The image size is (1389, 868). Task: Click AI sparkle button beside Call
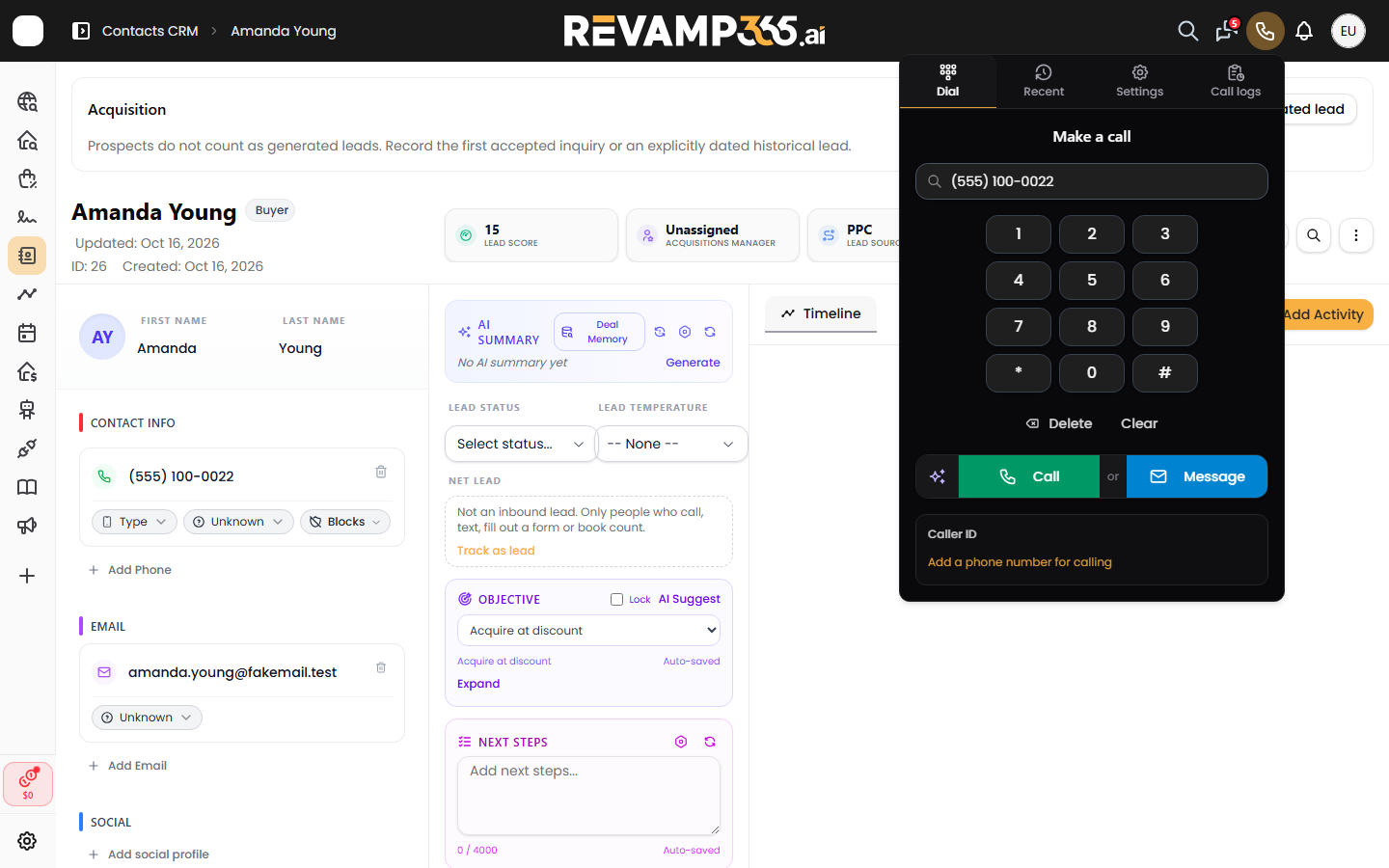click(x=938, y=476)
